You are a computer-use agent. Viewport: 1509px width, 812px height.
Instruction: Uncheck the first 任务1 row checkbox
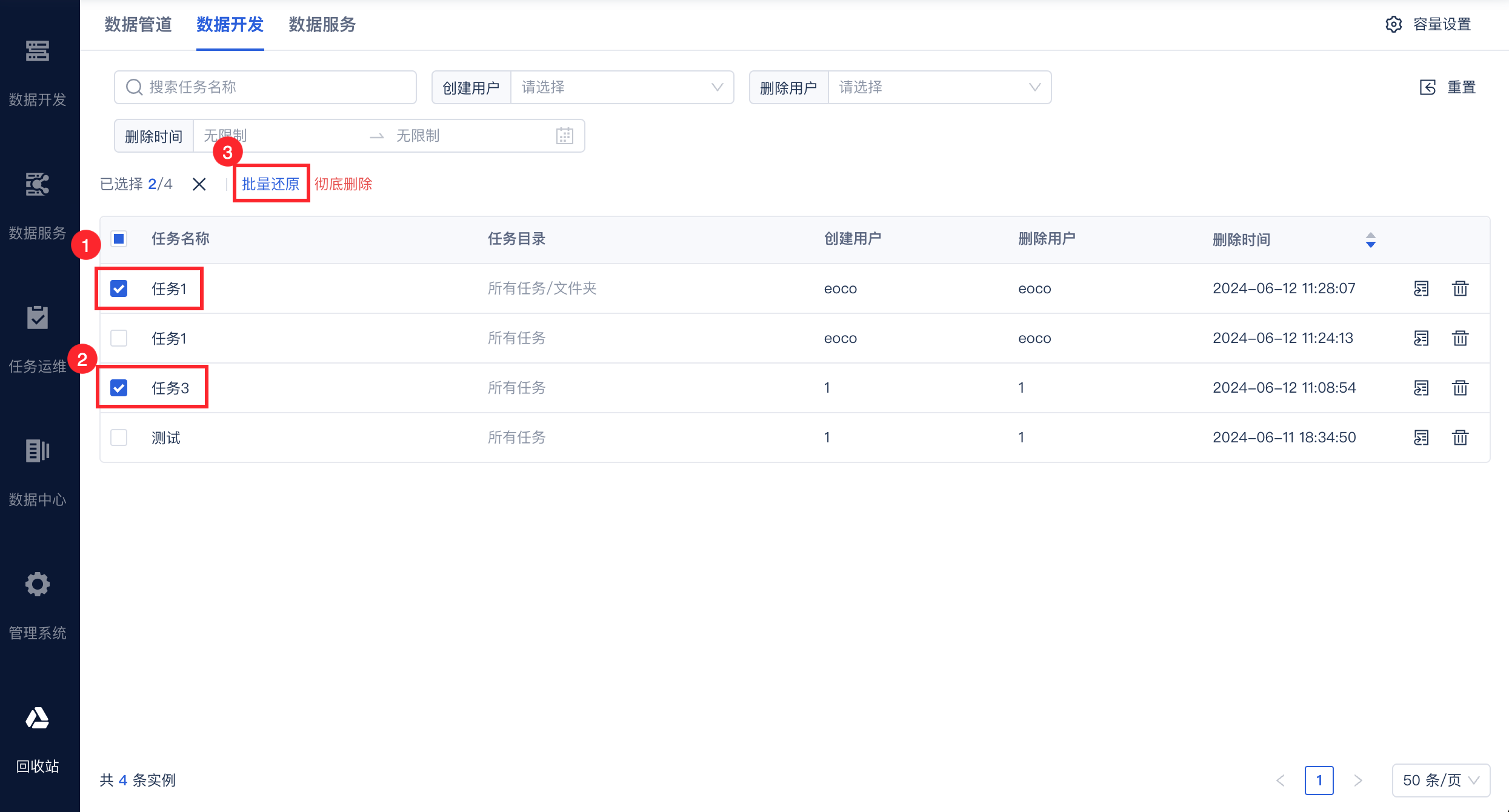[x=119, y=288]
